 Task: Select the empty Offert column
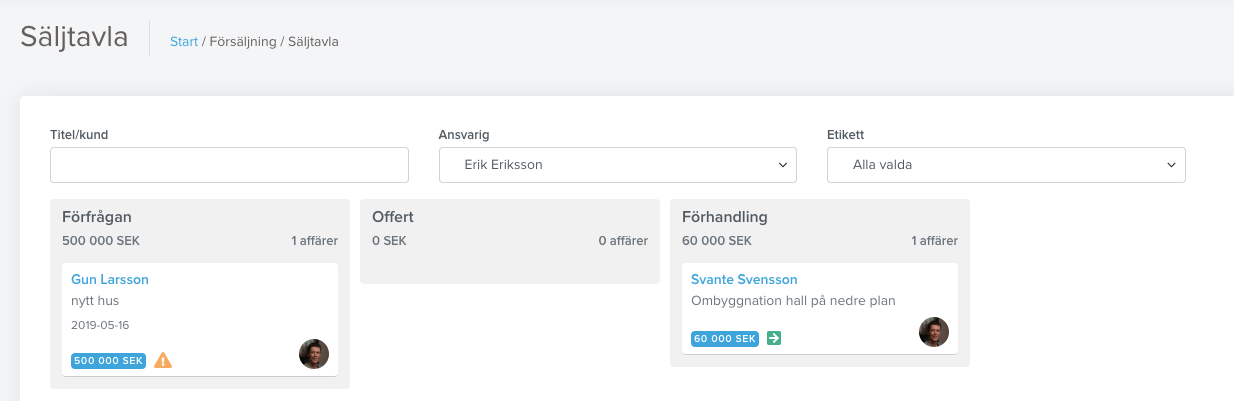pyautogui.click(x=510, y=241)
